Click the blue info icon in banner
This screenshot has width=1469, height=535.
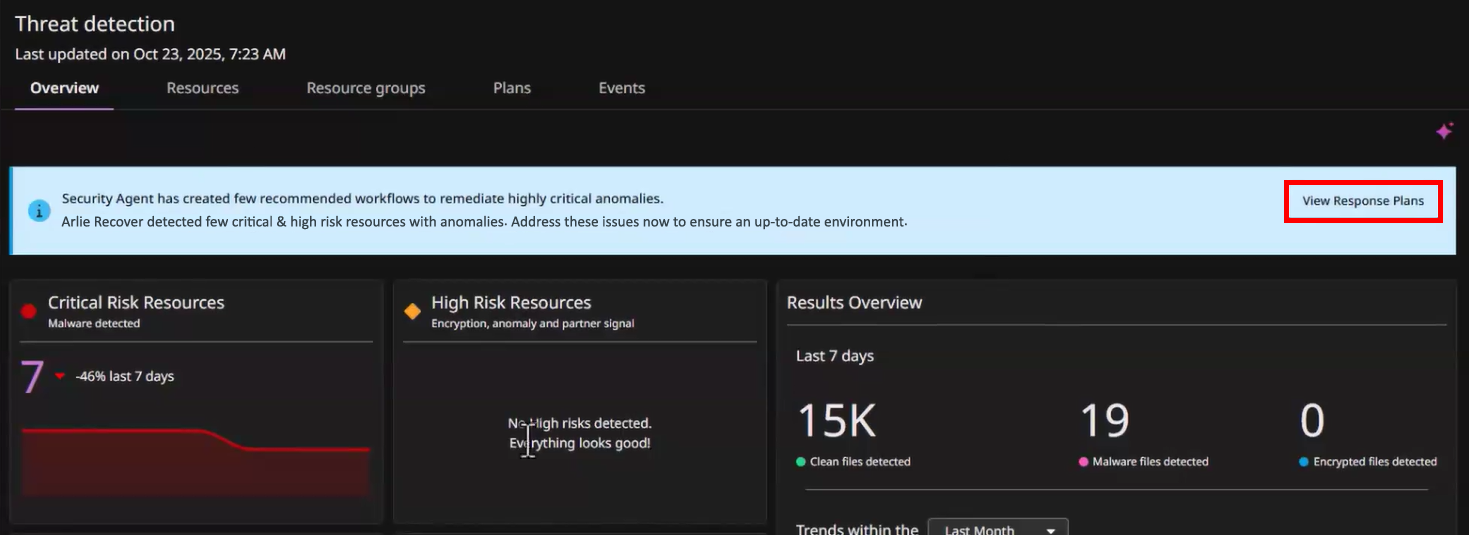click(x=39, y=211)
